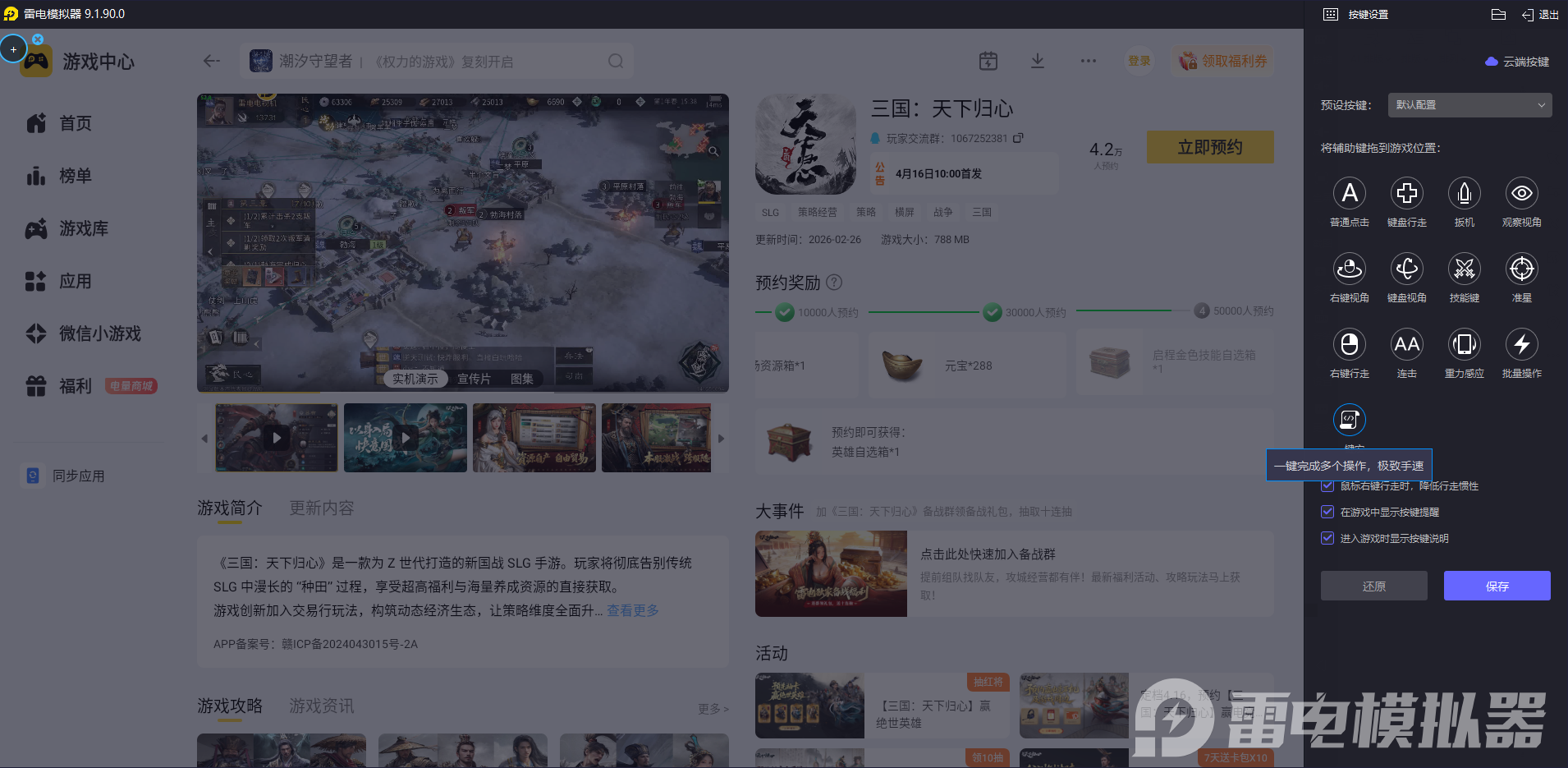Click the 保存 save button
Screen dimensions: 1568x768
click(x=1497, y=586)
